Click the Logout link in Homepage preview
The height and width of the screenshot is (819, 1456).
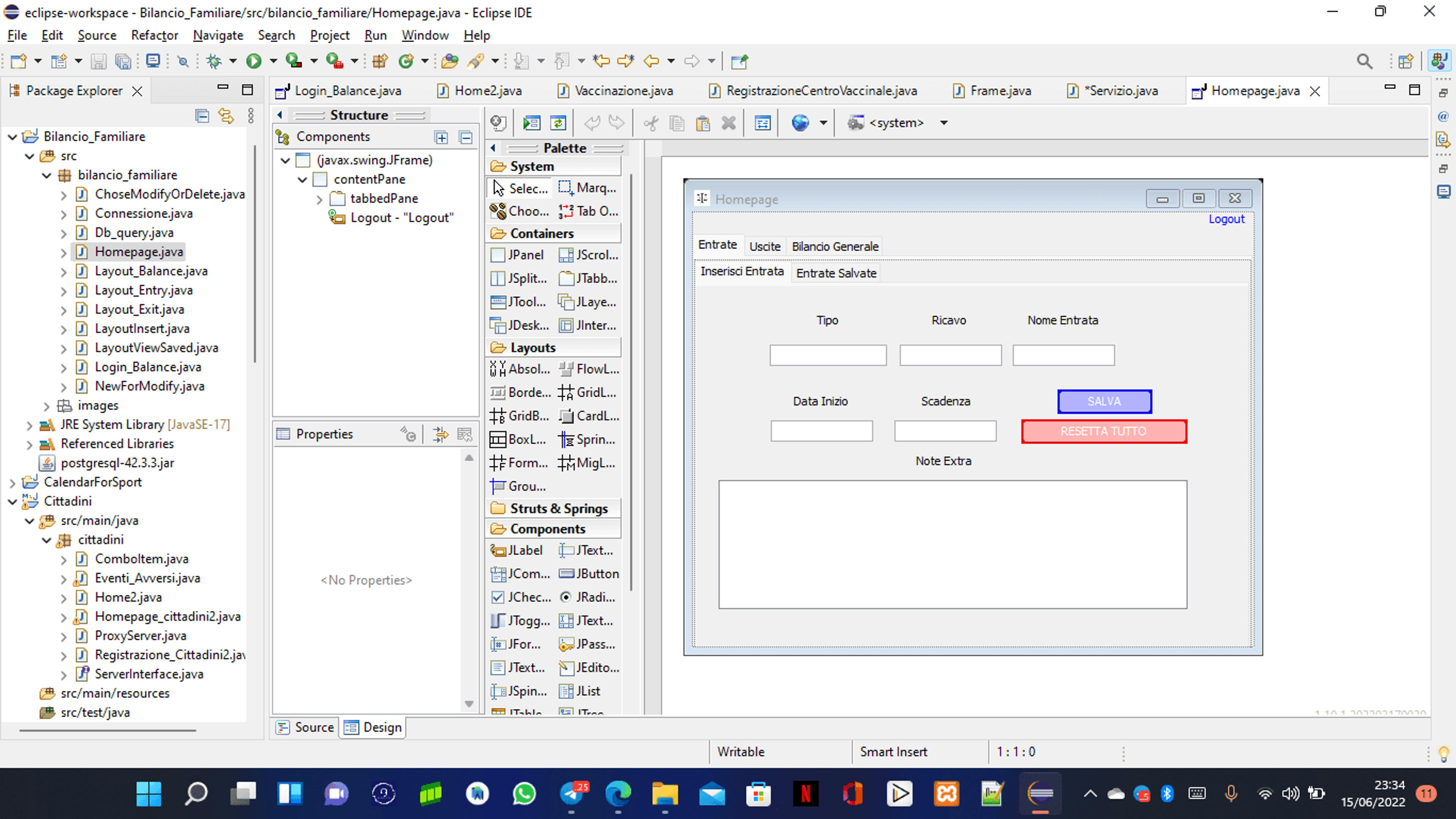click(x=1226, y=219)
